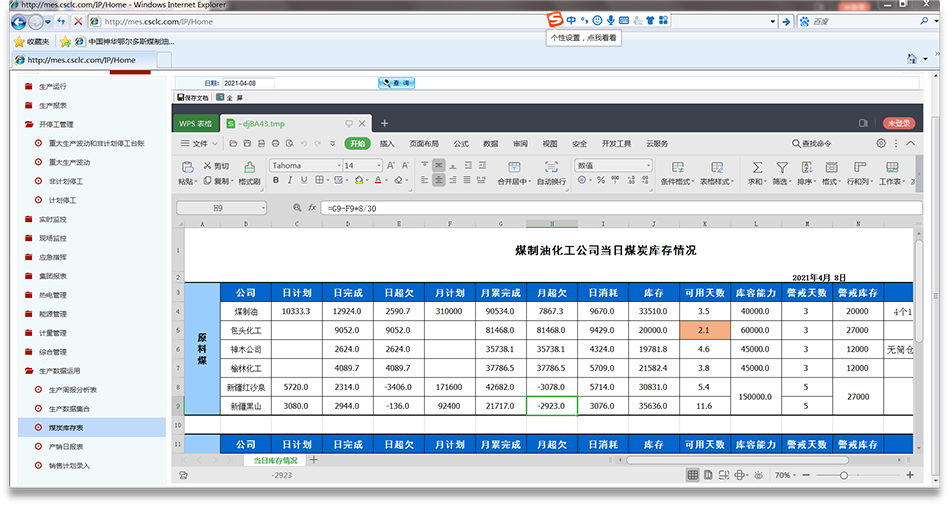Add a new WPS document tab with plus
950x508 pixels.
click(x=384, y=123)
